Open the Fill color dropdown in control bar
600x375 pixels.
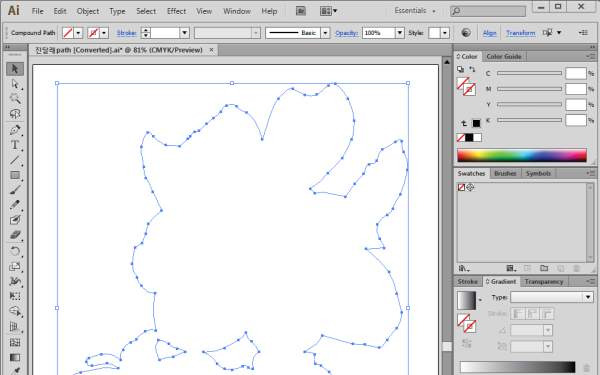click(78, 33)
